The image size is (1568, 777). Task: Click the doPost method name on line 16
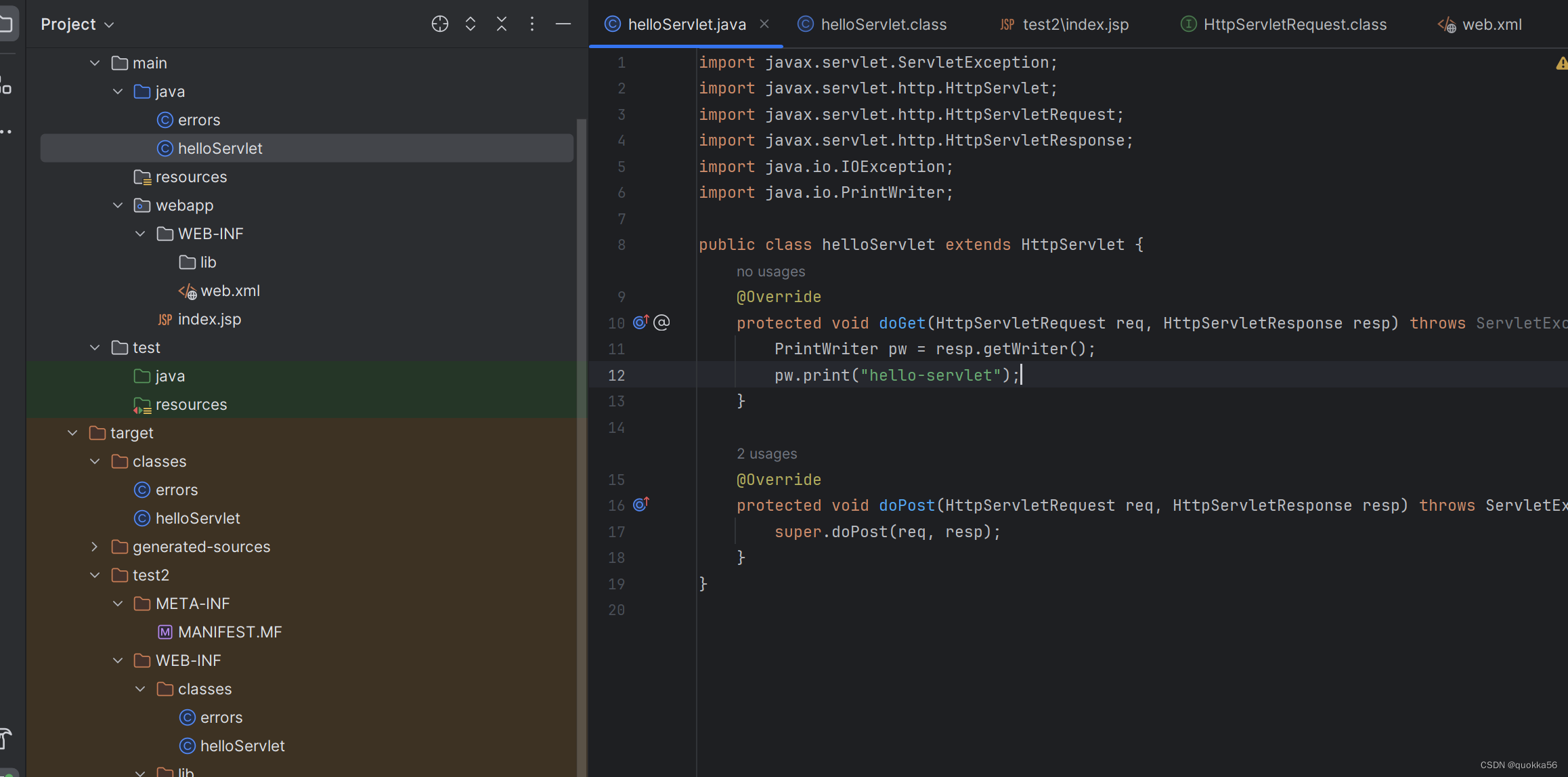pos(907,505)
